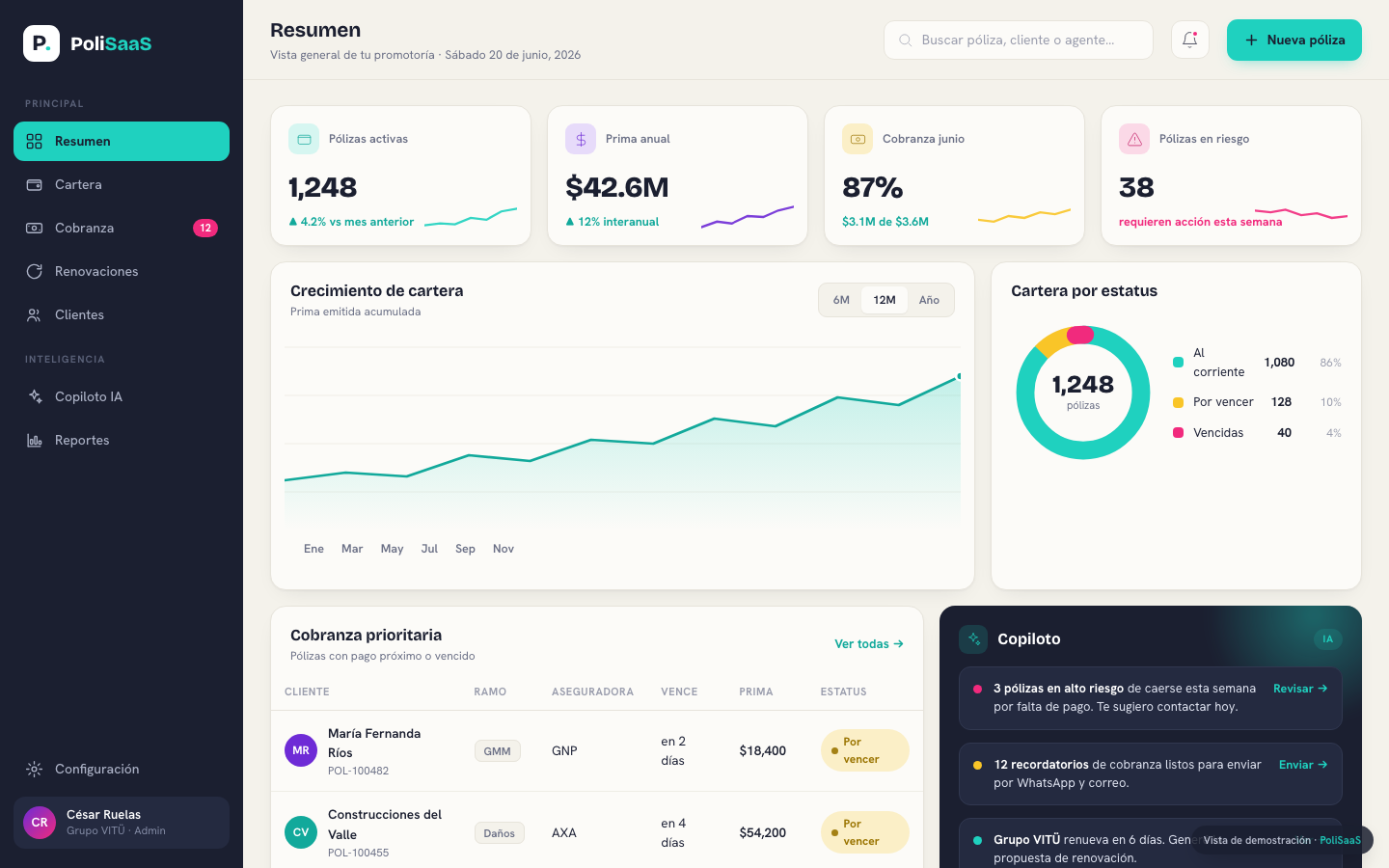Click Revisar on high-risk policies alert

pyautogui.click(x=1300, y=689)
